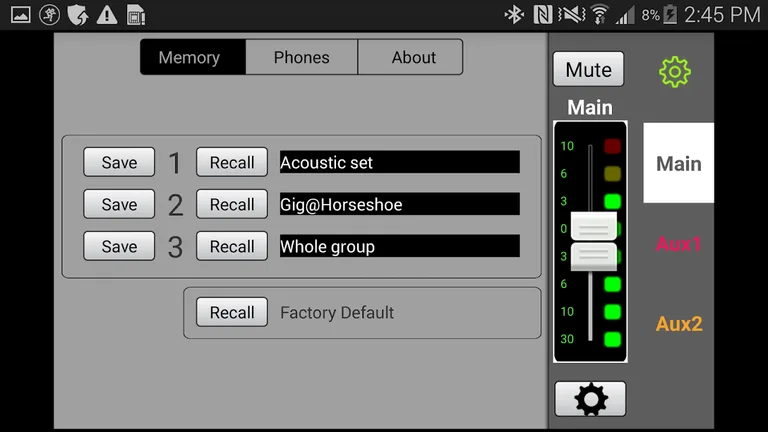Image resolution: width=768 pixels, height=432 pixels.
Task: Open the warning triangle notification
Action: (x=107, y=15)
